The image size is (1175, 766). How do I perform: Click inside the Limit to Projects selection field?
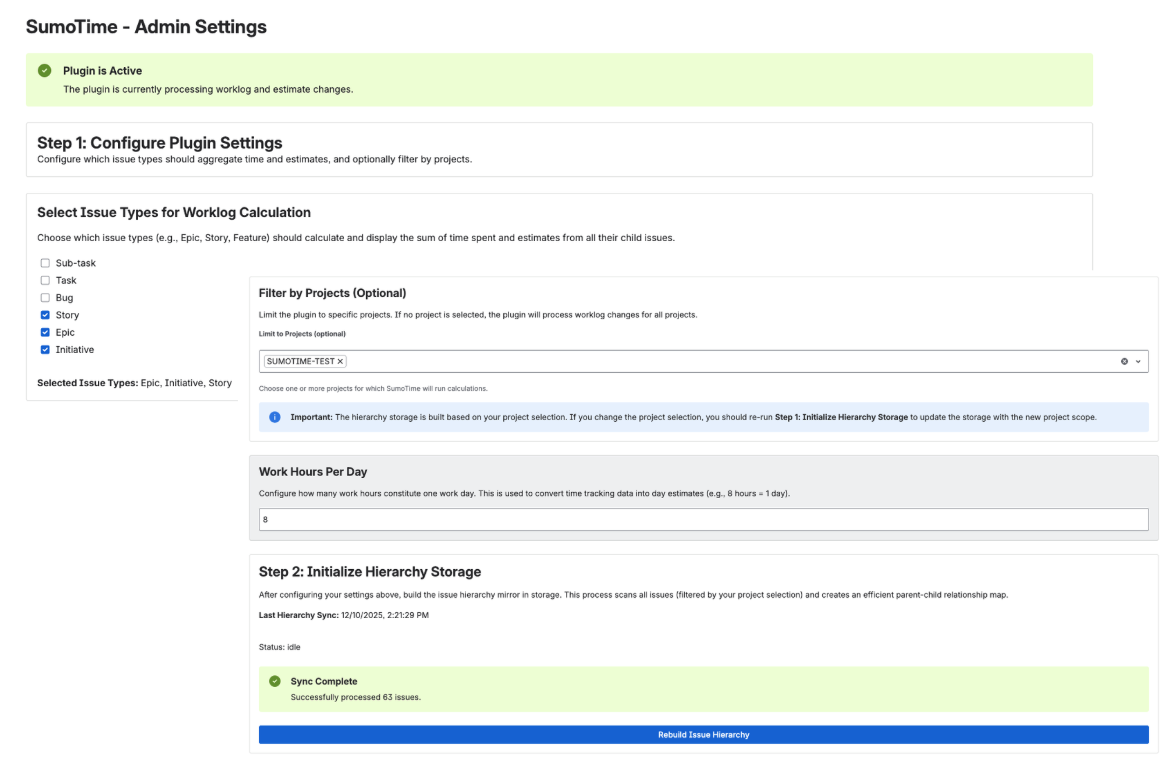point(700,361)
